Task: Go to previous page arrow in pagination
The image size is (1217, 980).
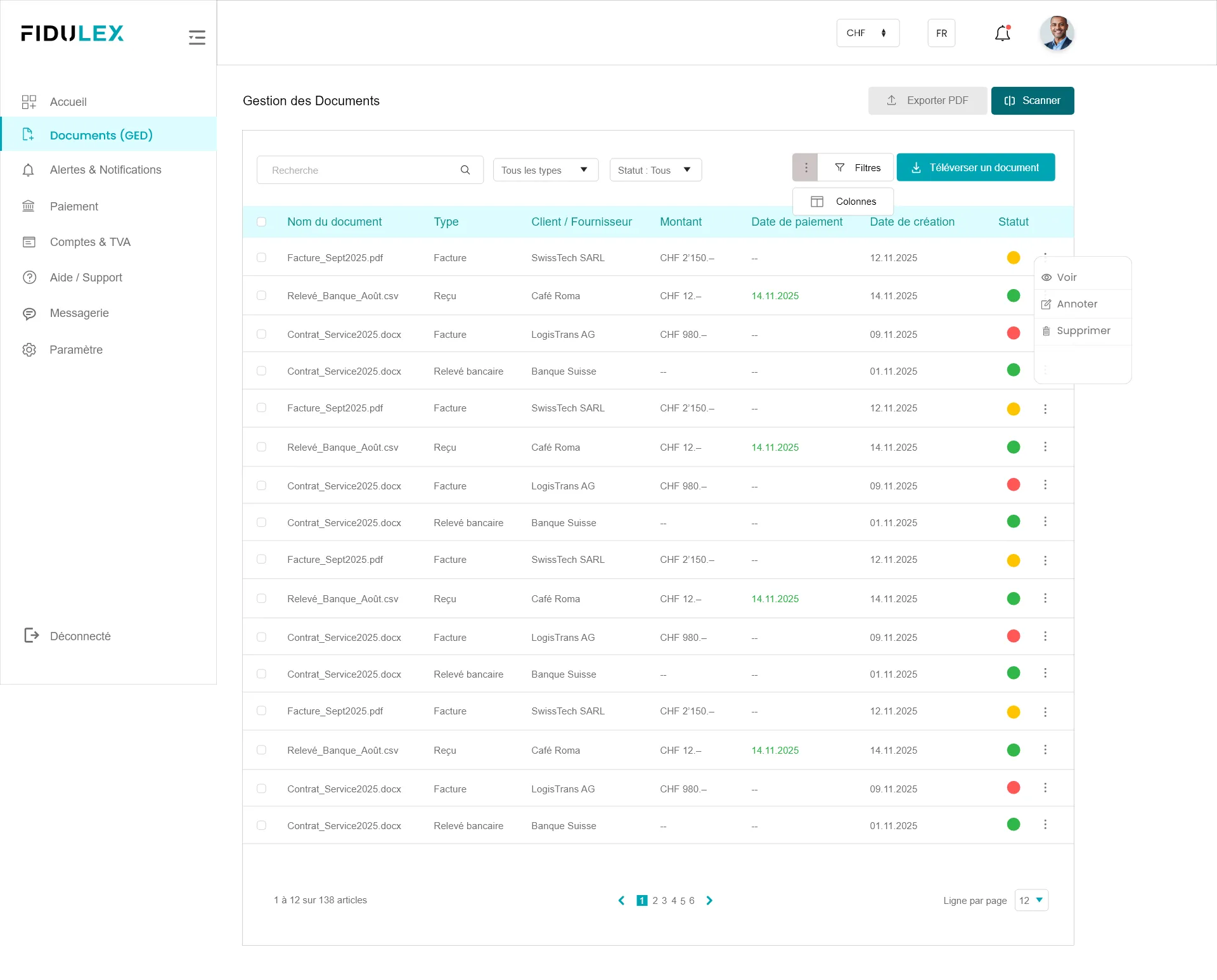Action: point(621,900)
